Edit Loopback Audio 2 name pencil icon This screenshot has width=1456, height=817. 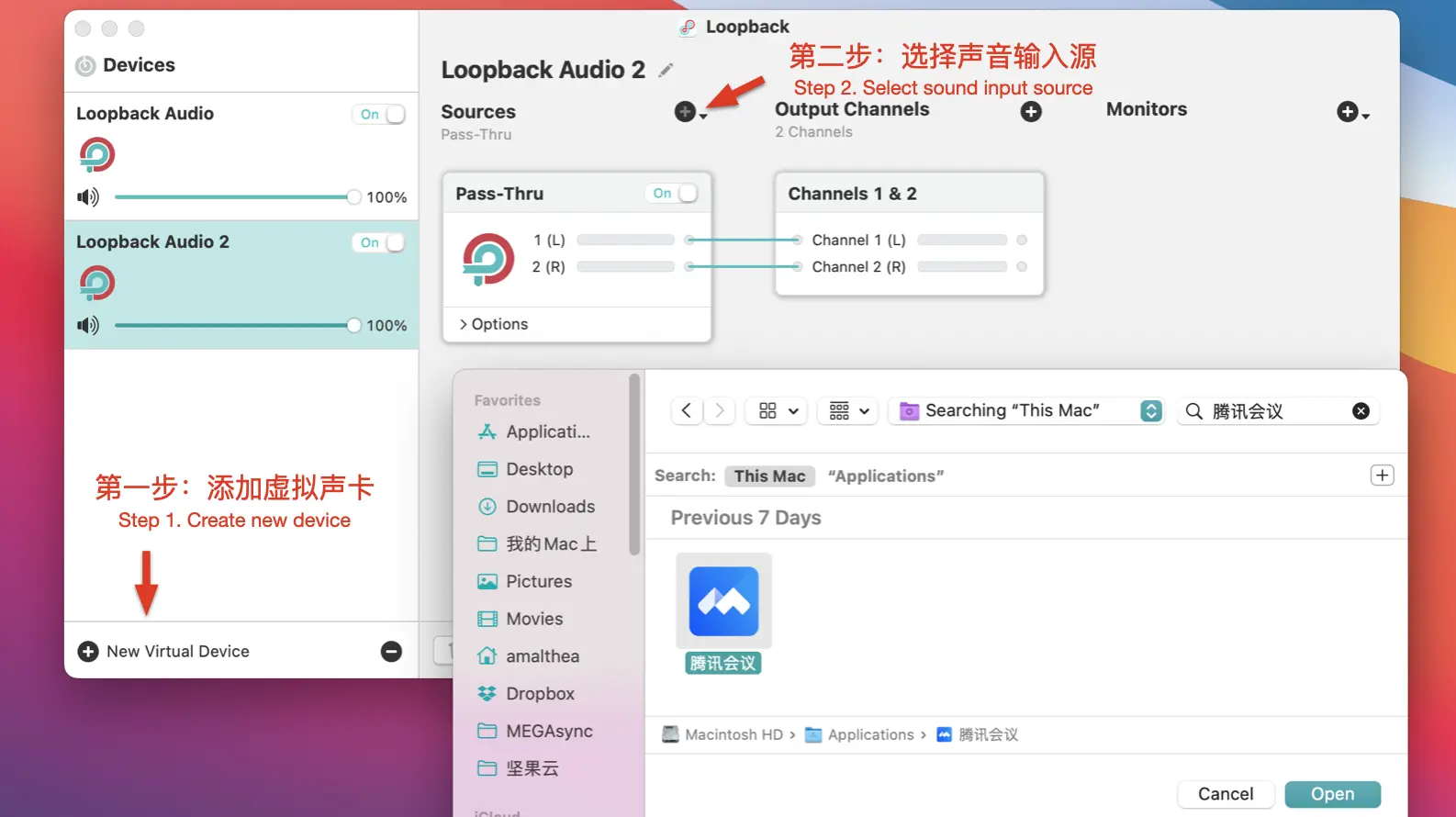point(666,70)
